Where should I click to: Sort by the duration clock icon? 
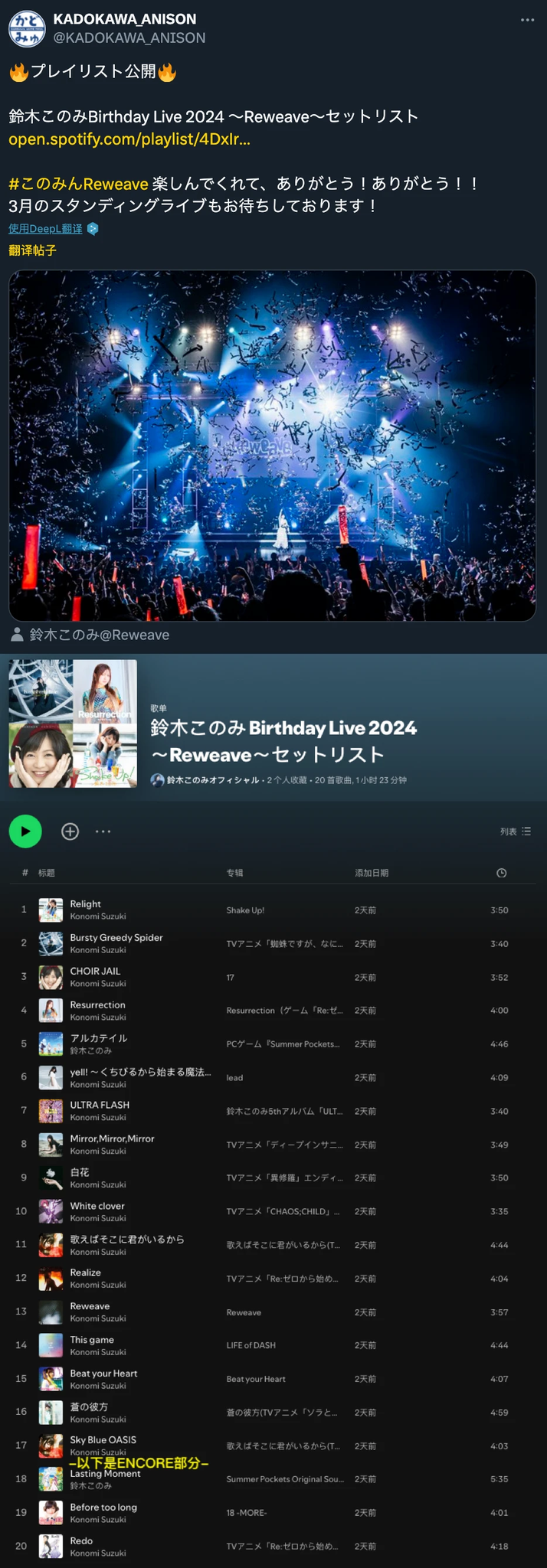tap(501, 873)
